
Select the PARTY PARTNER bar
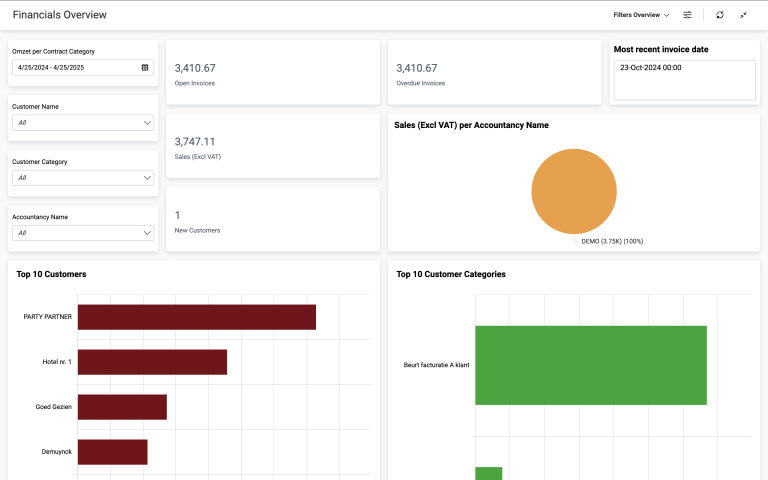(x=196, y=317)
